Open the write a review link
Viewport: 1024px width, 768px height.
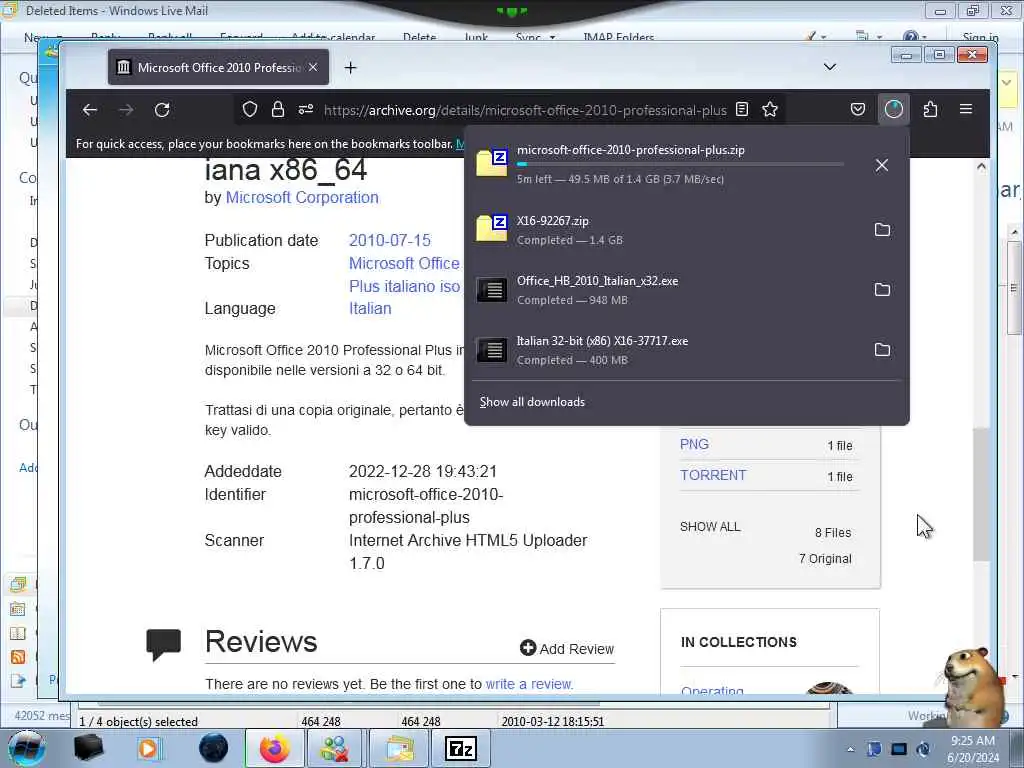click(x=528, y=684)
